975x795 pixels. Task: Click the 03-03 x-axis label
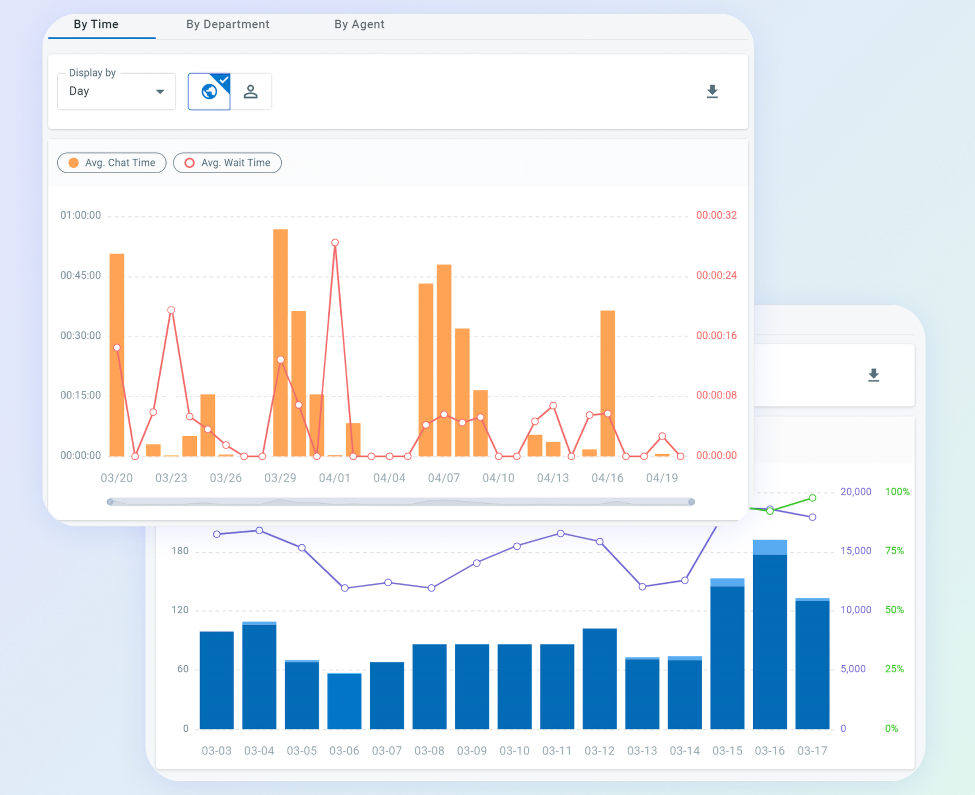(x=216, y=751)
